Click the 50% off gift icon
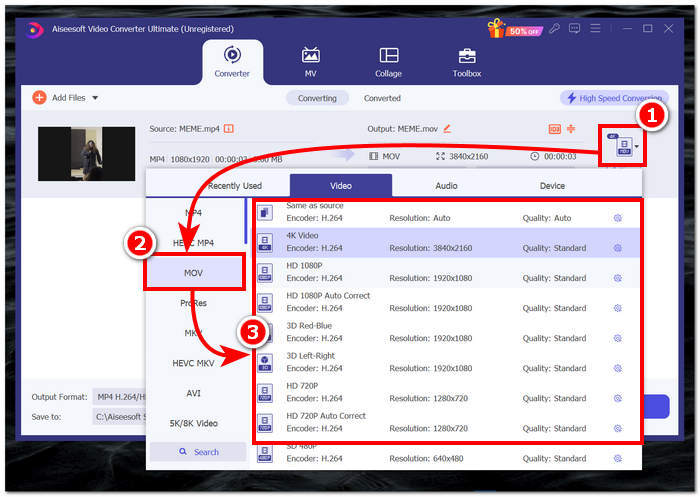 pos(514,29)
